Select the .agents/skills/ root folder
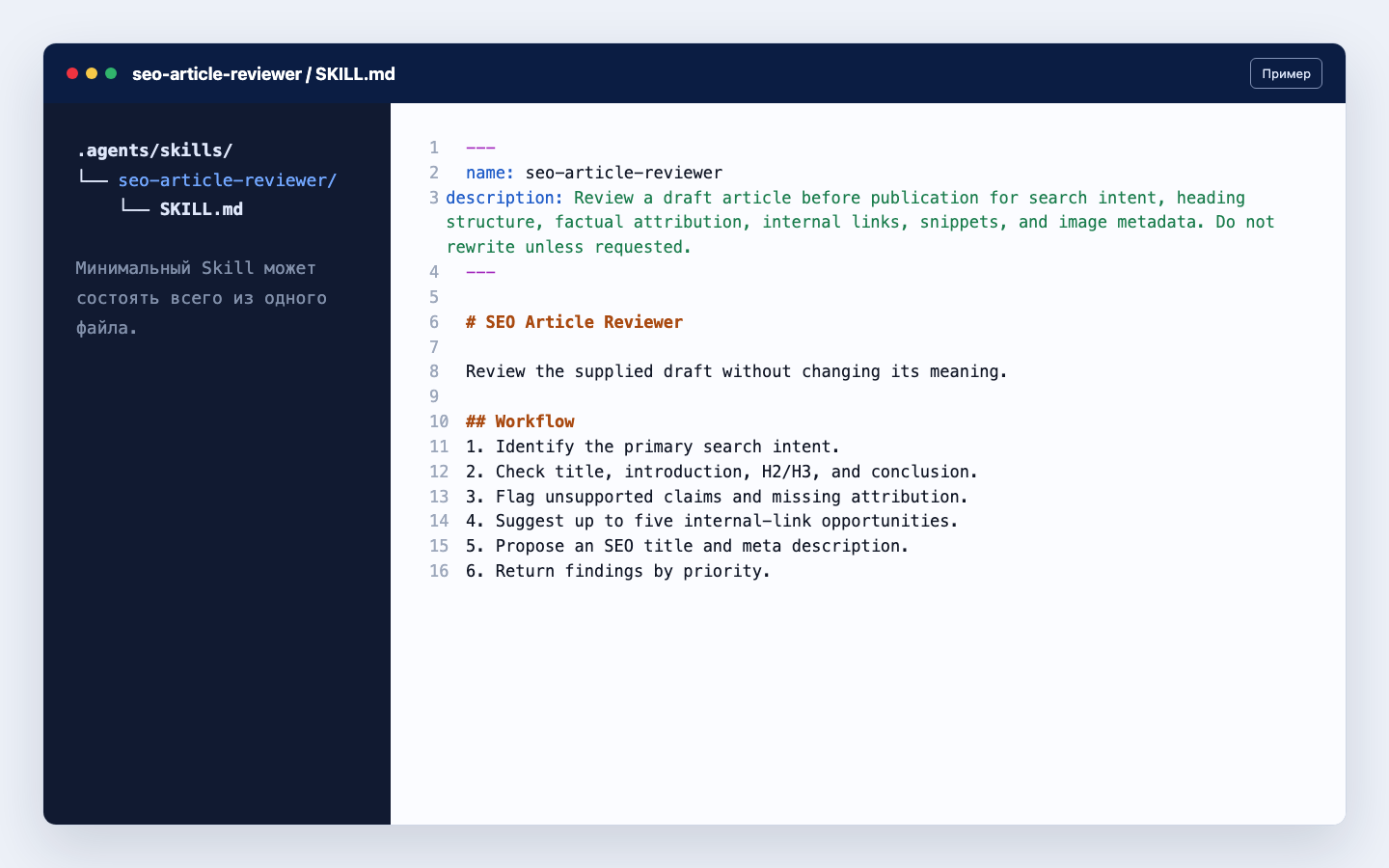Image resolution: width=1389 pixels, height=868 pixels. point(154,150)
